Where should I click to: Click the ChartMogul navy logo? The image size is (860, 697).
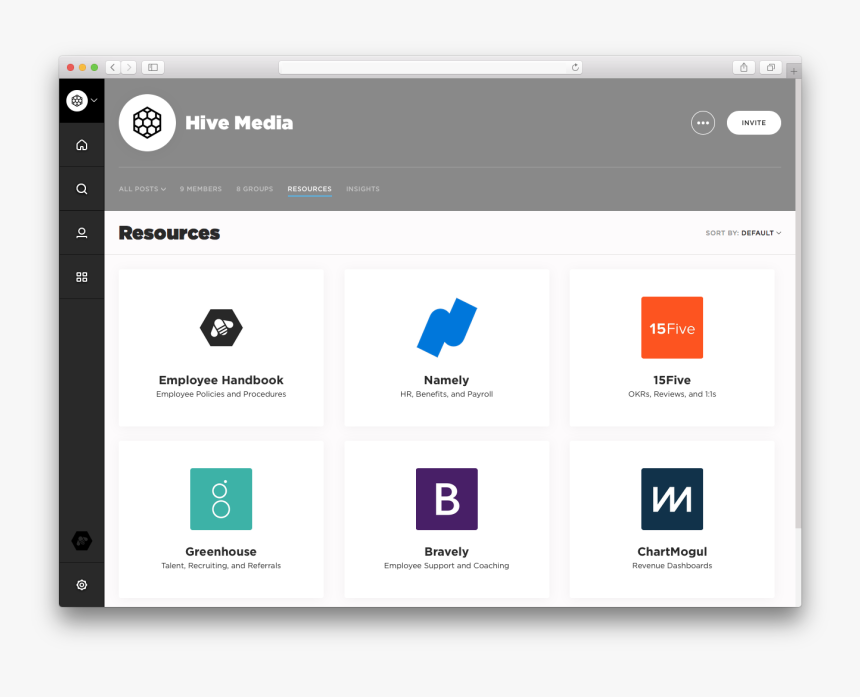tap(672, 499)
